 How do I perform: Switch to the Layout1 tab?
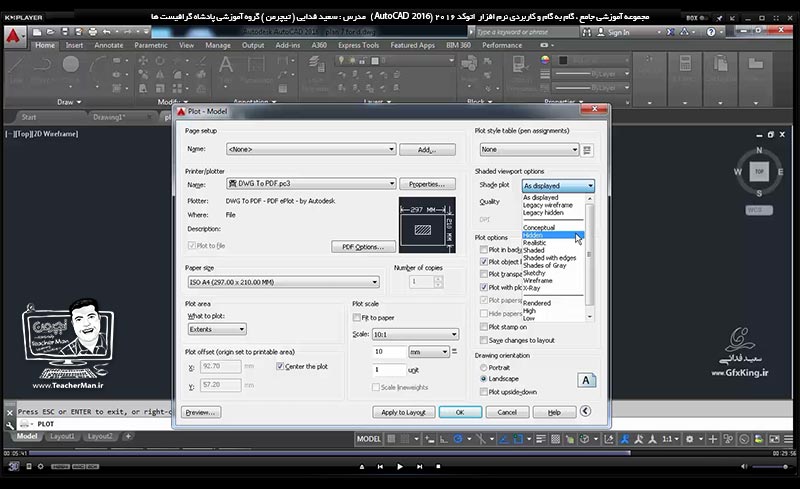[x=62, y=436]
